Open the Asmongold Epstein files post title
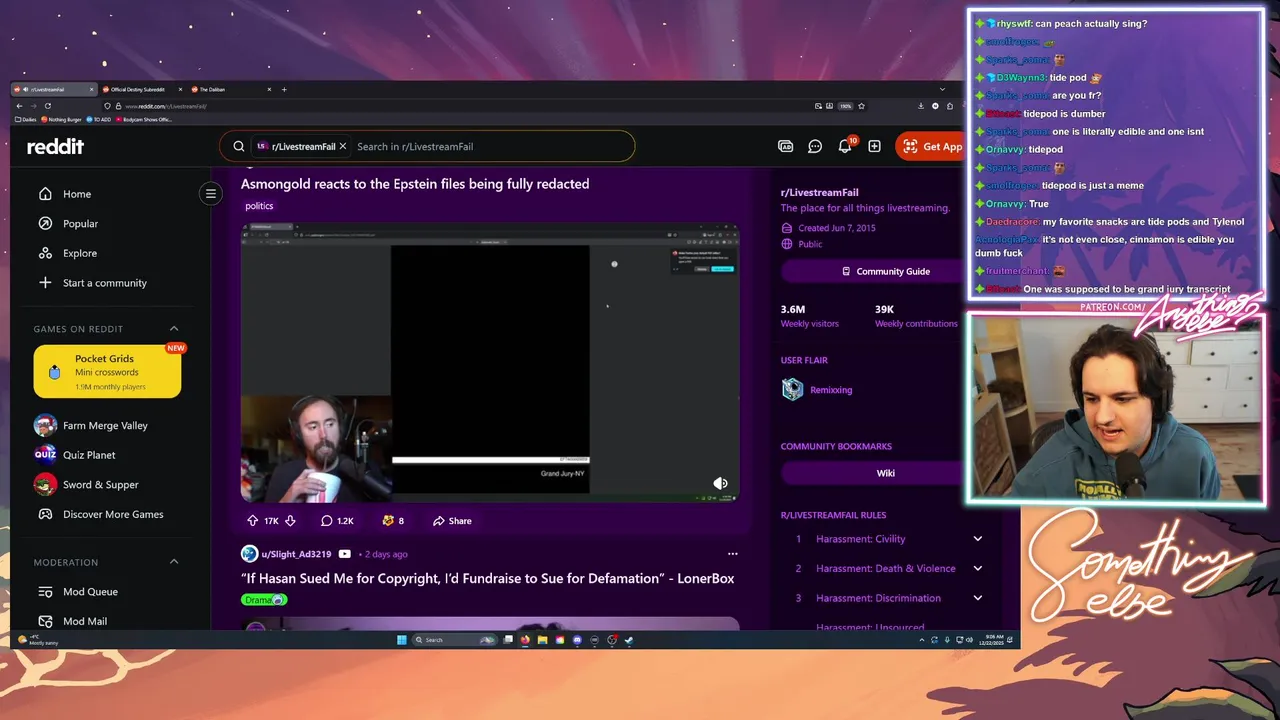Screen dimensions: 1280x720 pyautogui.click(x=415, y=184)
